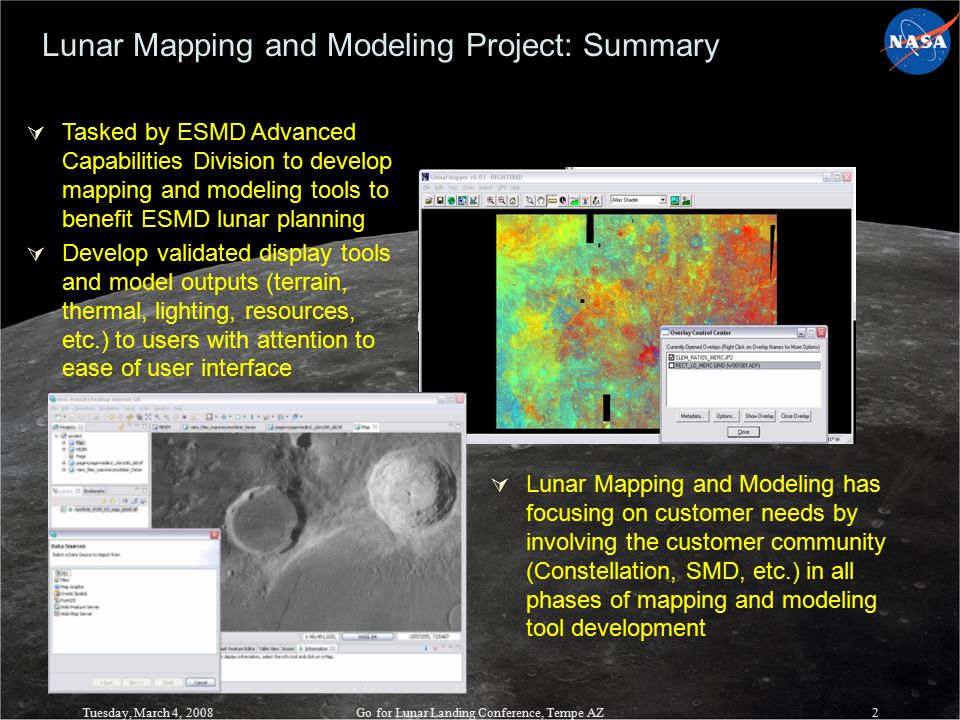This screenshot has height=720, width=960.
Task: Toggle the RECT_LO_MERC GRID overlay checkbox
Action: (x=672, y=366)
